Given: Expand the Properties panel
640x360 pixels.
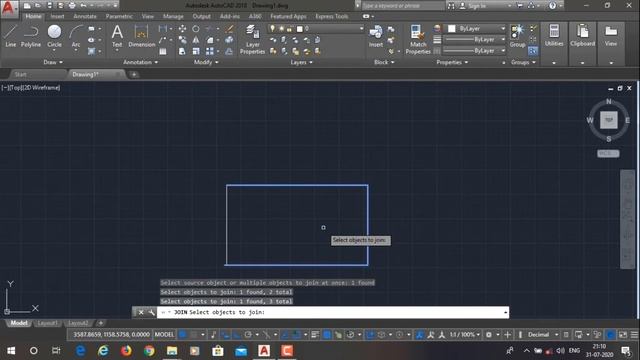Looking at the screenshot, I should tap(452, 62).
